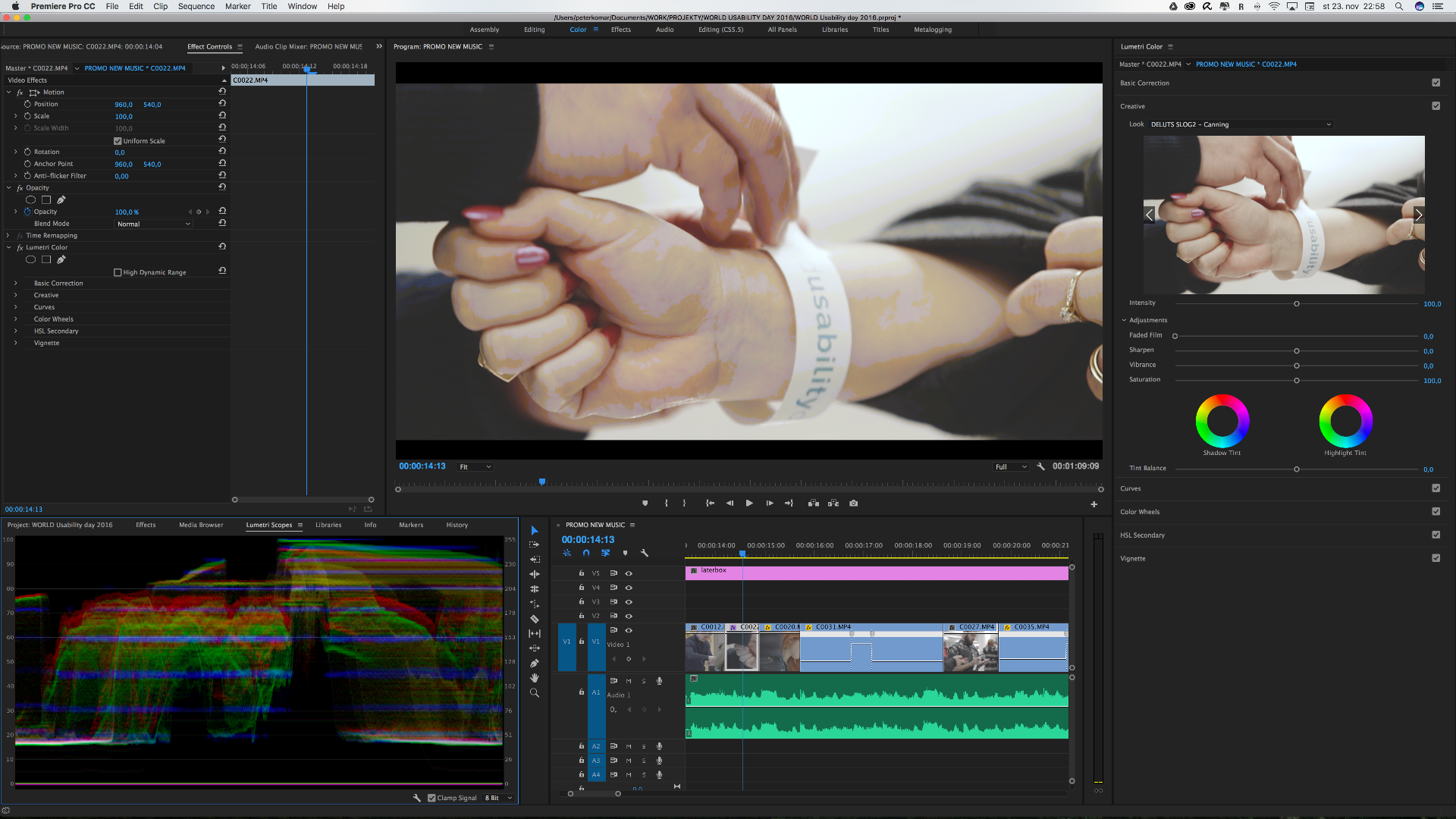This screenshot has height=819, width=1456.
Task: Open the Look dropdown DELUTS SLOG2 - Canning
Action: tap(1241, 124)
